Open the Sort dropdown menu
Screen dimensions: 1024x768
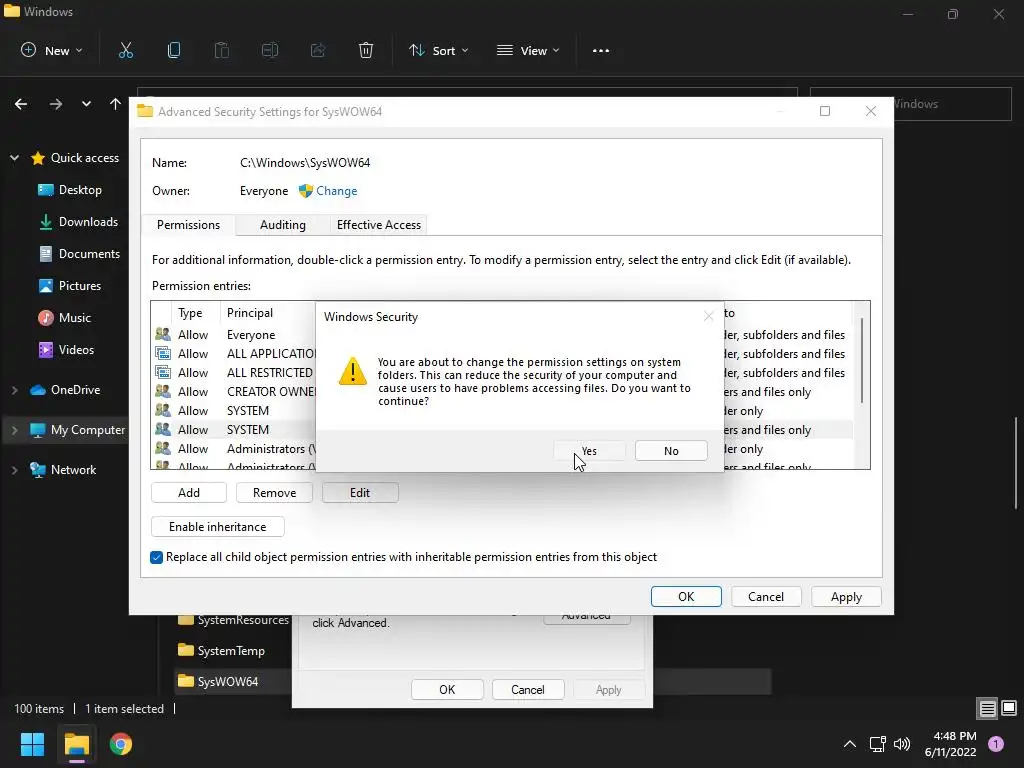pyautogui.click(x=438, y=50)
